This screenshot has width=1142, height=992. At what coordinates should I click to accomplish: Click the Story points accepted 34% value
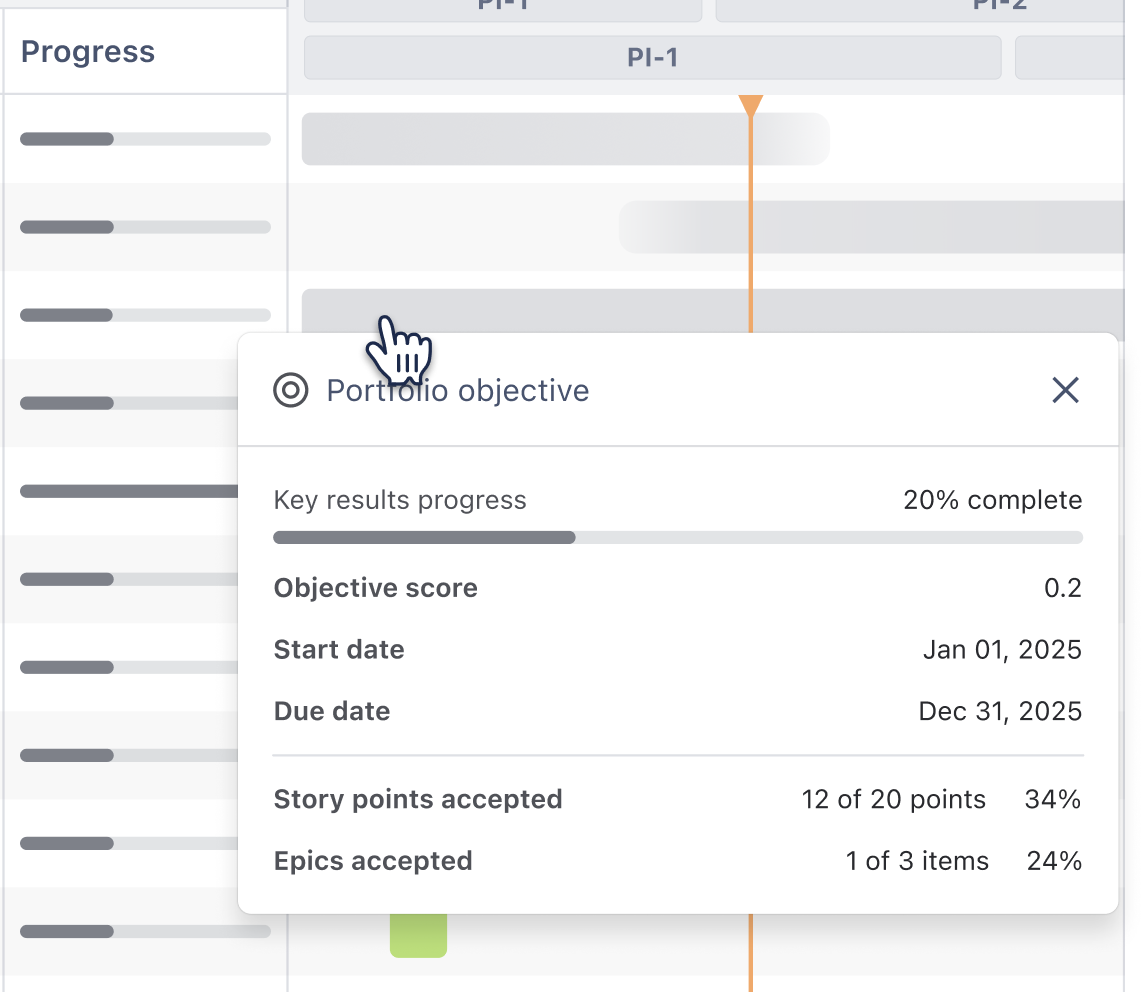coord(1053,799)
